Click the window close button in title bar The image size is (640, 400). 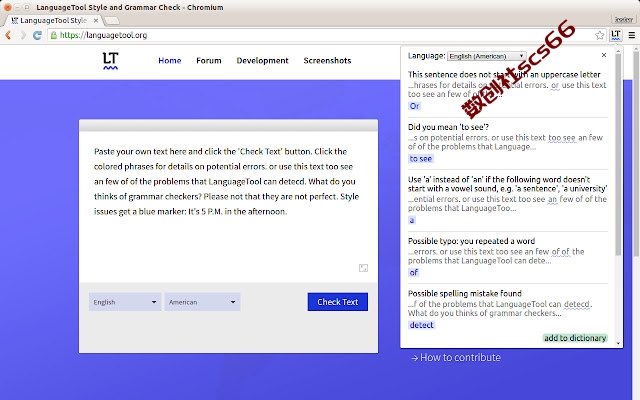tap(7, 7)
